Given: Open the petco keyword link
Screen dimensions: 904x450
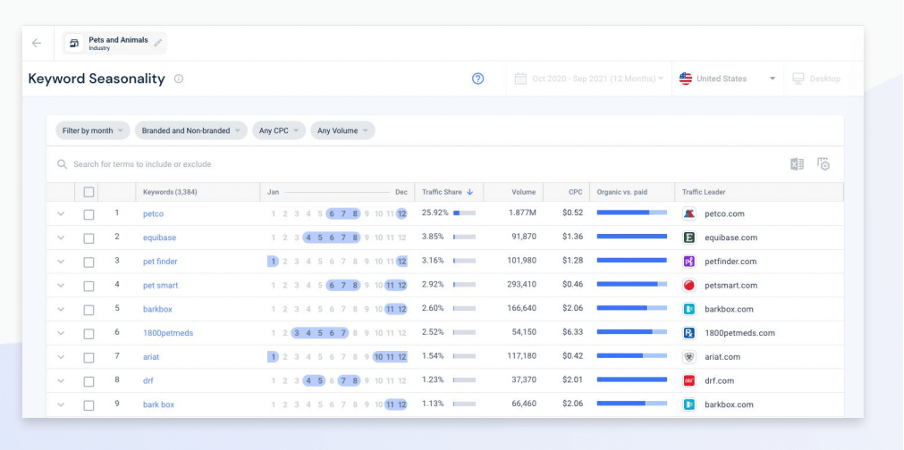Looking at the screenshot, I should (x=153, y=214).
